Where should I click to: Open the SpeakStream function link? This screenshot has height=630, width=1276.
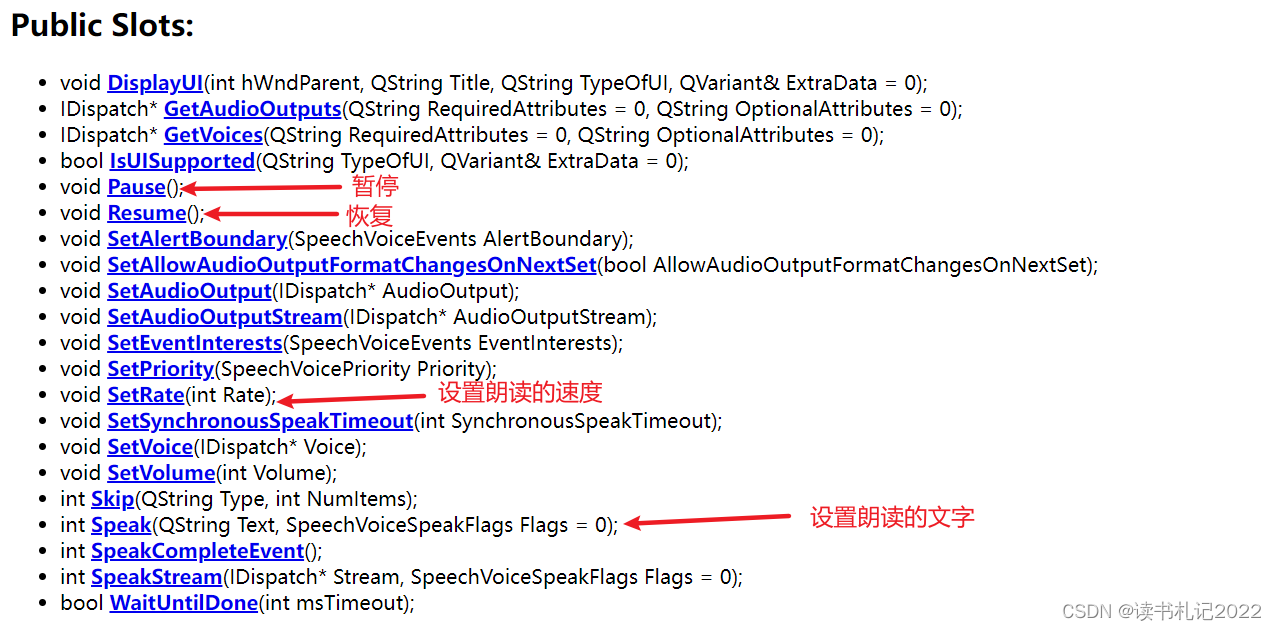156,576
